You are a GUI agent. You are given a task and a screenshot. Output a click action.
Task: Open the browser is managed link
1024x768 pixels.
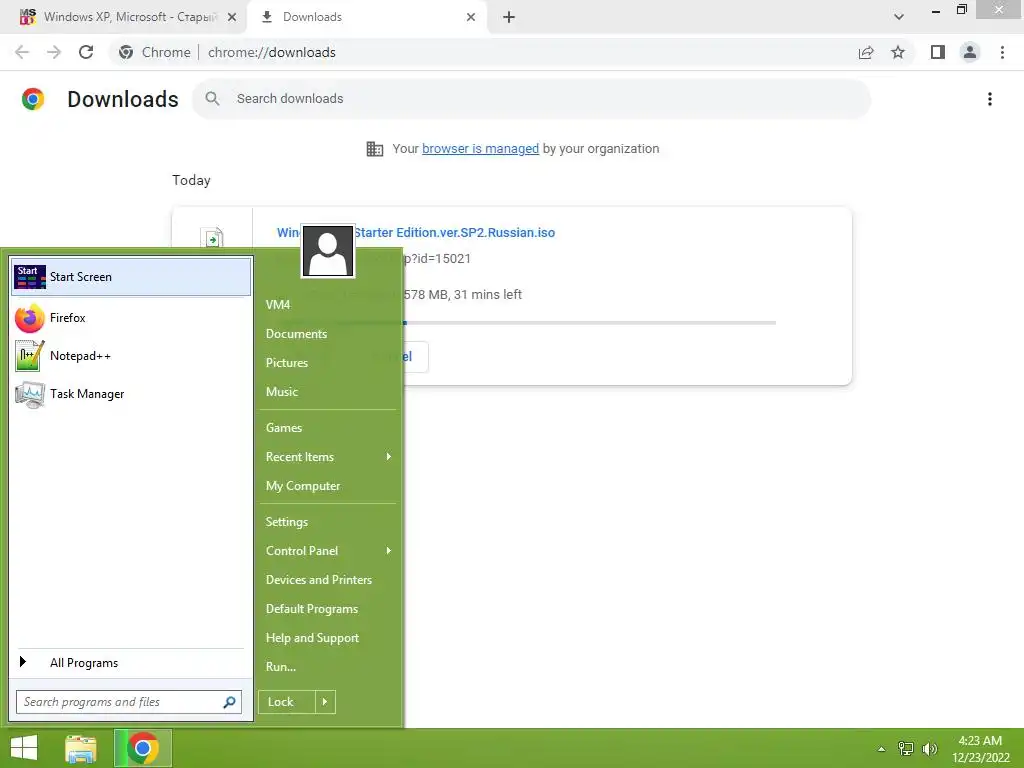click(481, 149)
